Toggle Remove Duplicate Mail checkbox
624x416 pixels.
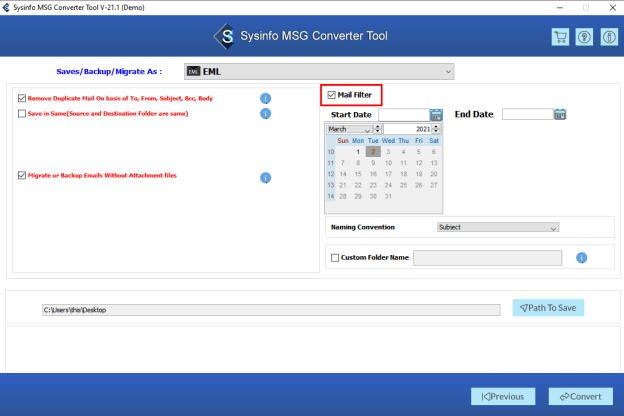(x=22, y=98)
